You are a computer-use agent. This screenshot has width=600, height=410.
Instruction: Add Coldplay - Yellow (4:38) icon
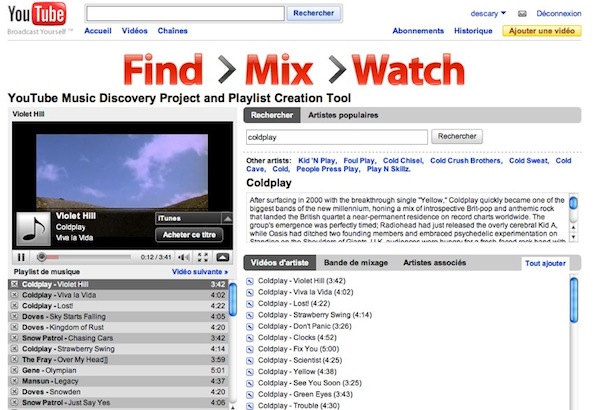coord(250,372)
